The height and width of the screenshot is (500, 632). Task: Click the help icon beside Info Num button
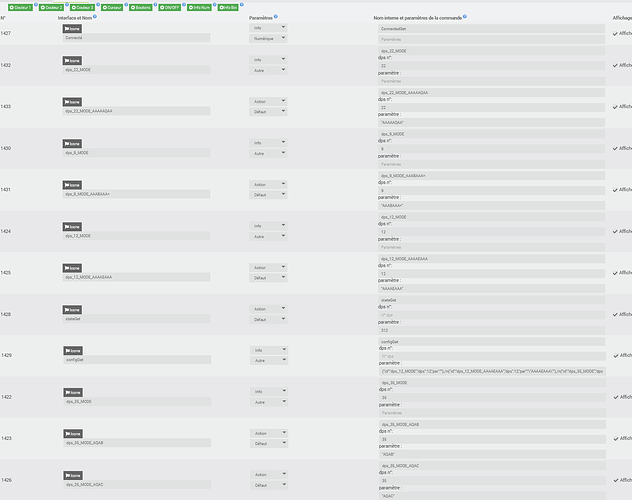pos(214,4)
